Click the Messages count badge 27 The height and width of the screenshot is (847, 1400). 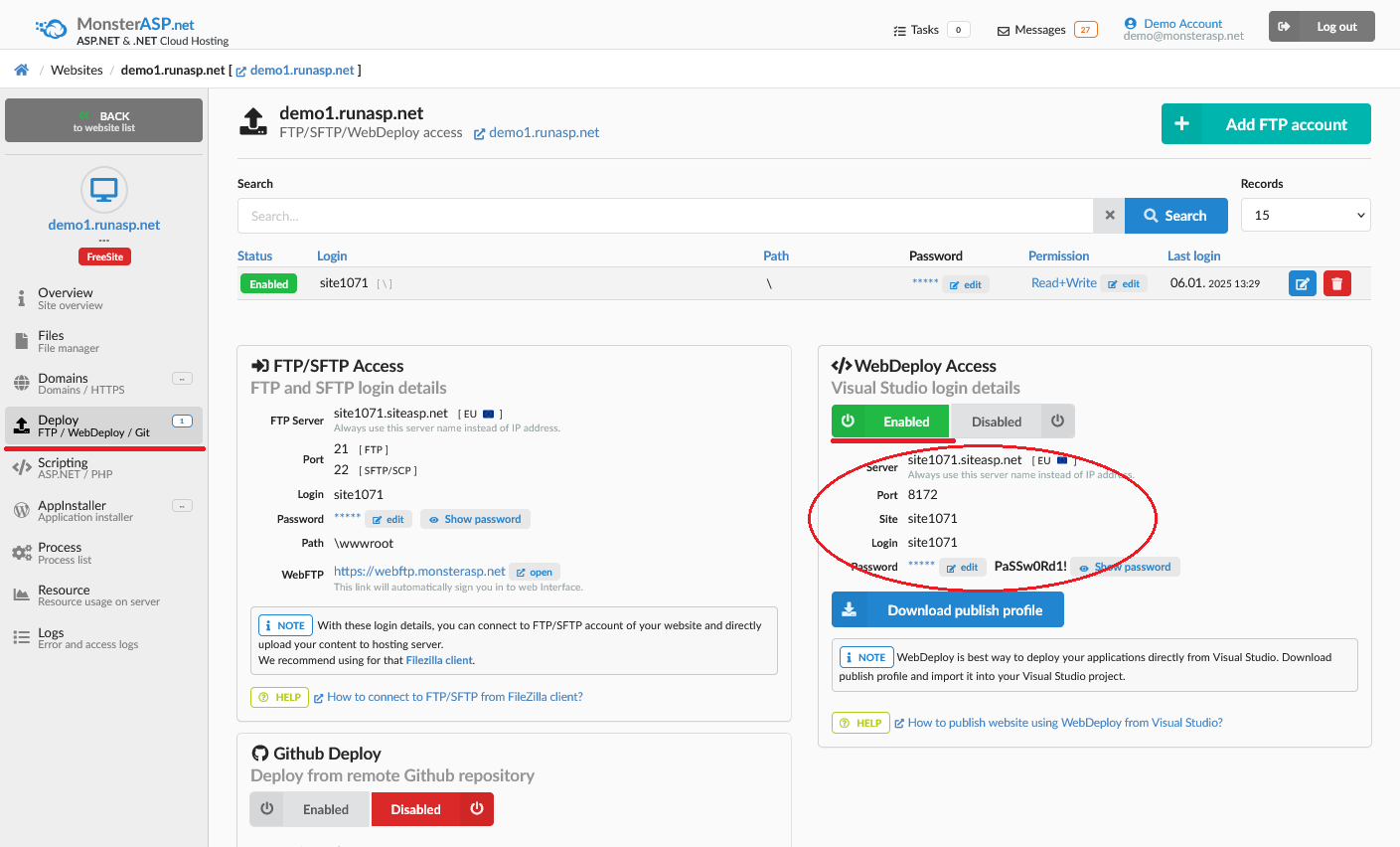[x=1085, y=30]
